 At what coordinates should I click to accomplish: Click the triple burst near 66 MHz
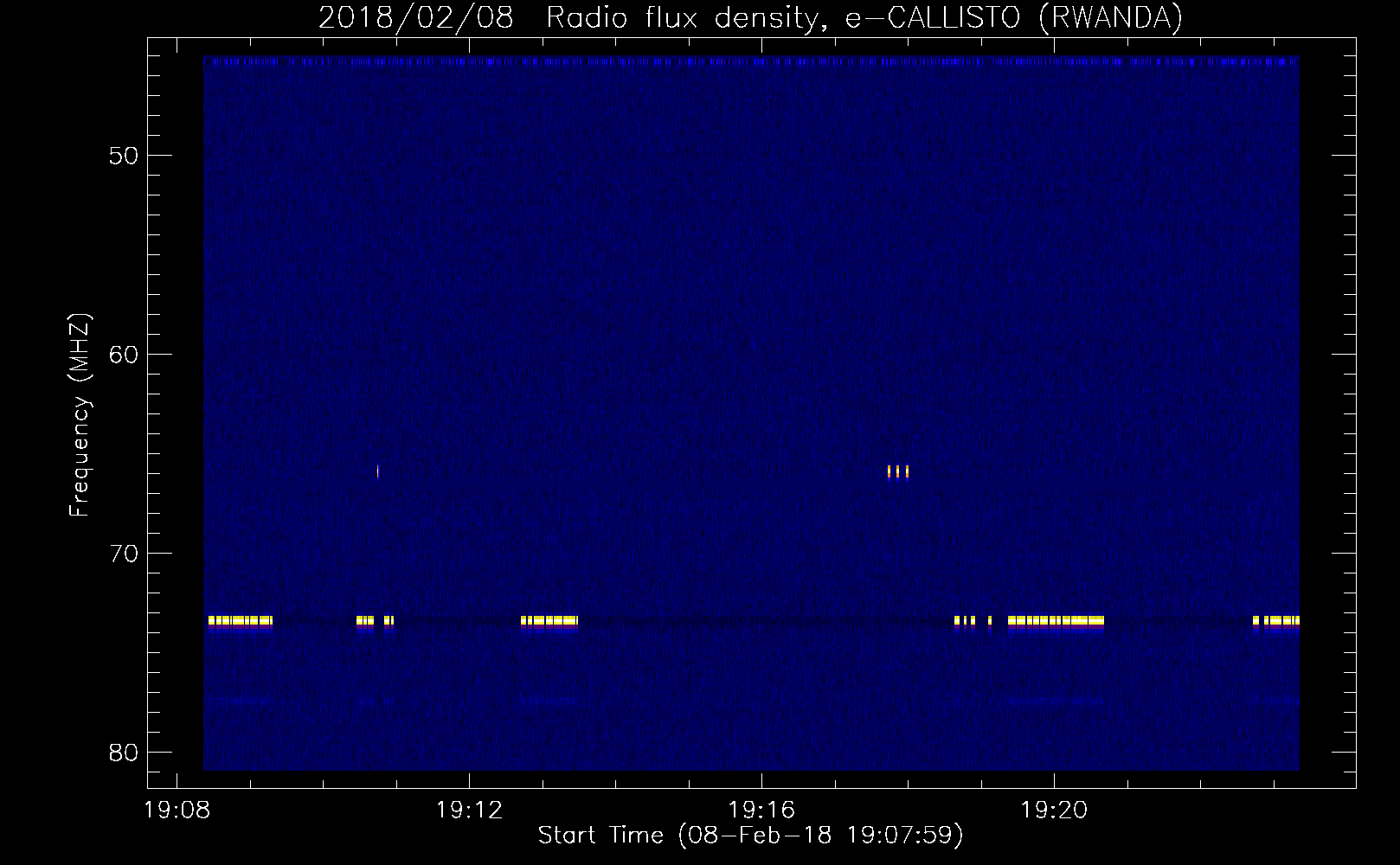click(898, 471)
